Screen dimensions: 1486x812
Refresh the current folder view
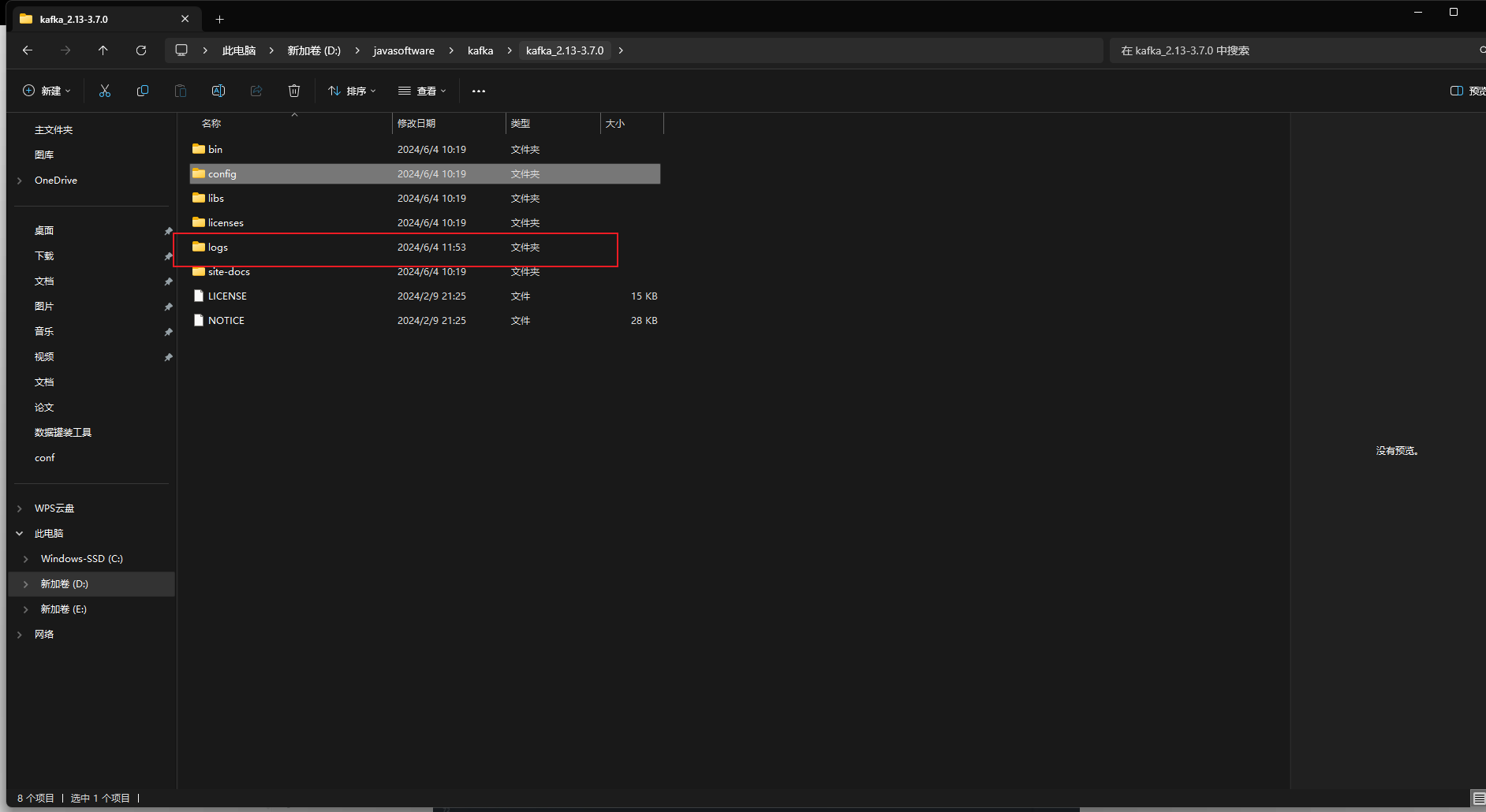pos(141,50)
